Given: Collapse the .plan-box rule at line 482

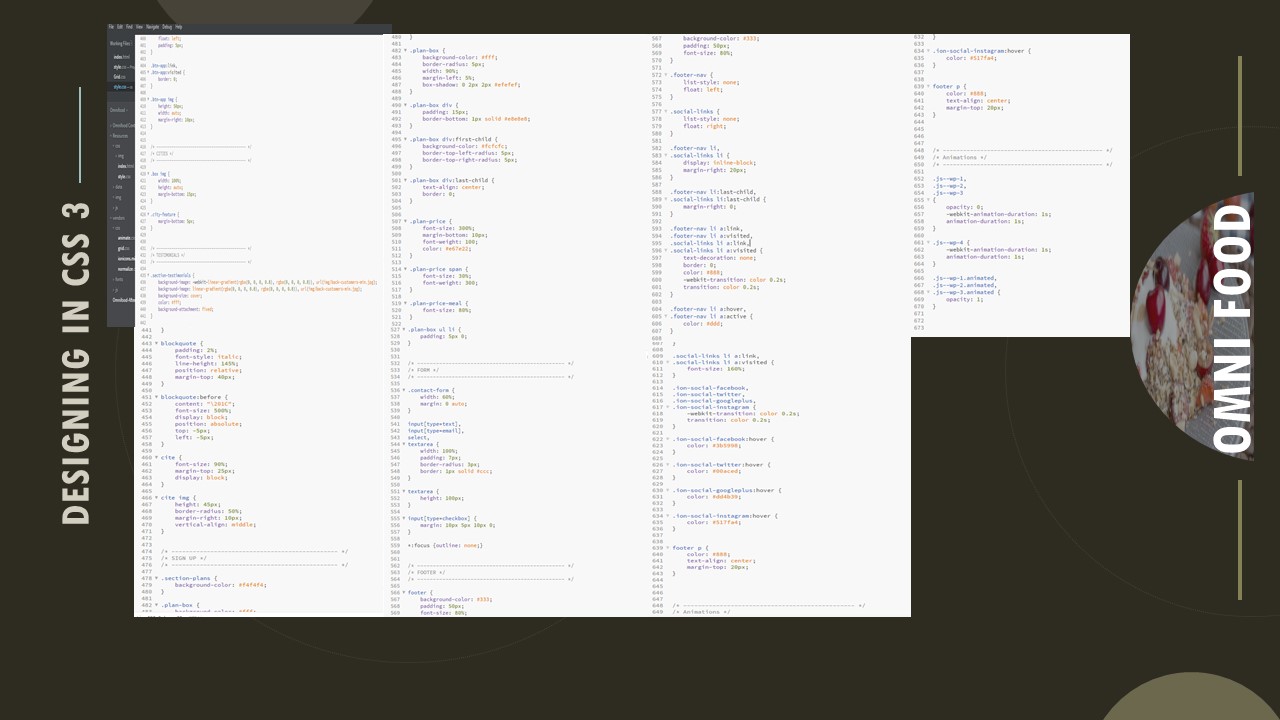Looking at the screenshot, I should (405, 50).
